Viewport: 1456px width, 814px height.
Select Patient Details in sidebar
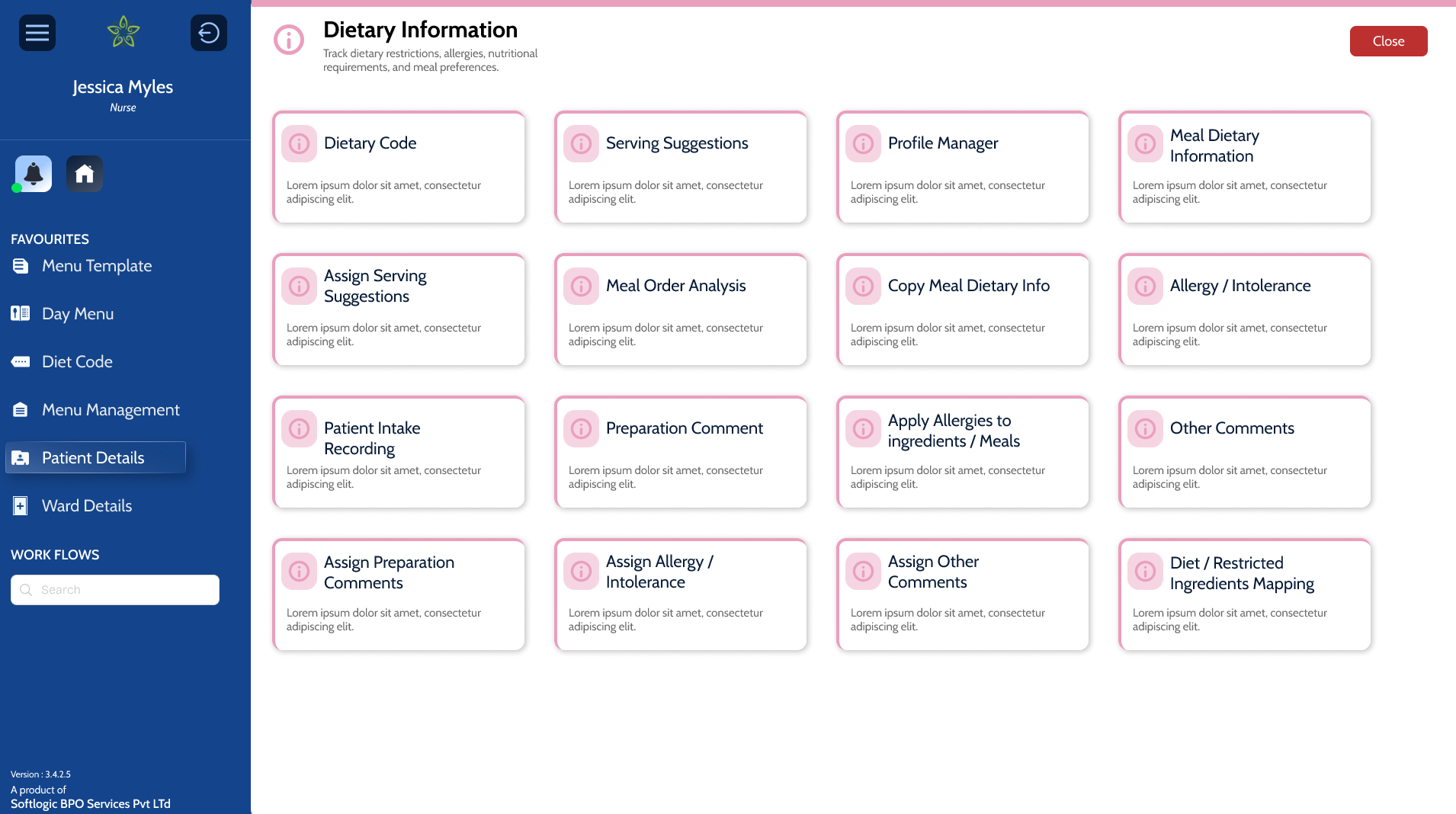coord(96,457)
